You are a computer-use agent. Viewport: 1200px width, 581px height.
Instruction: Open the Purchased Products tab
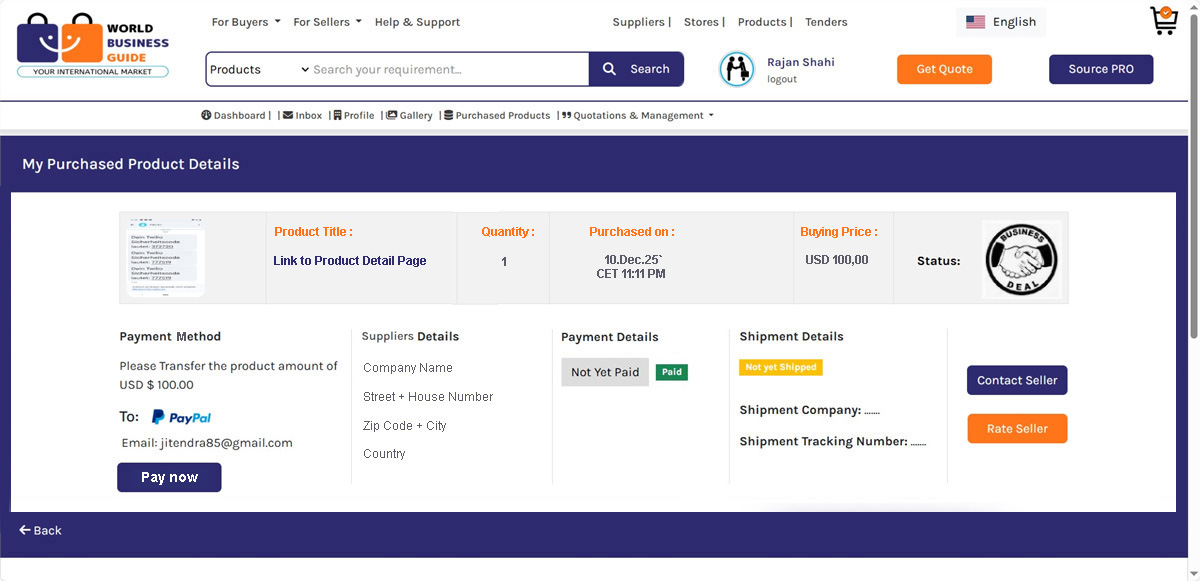pyautogui.click(x=497, y=115)
